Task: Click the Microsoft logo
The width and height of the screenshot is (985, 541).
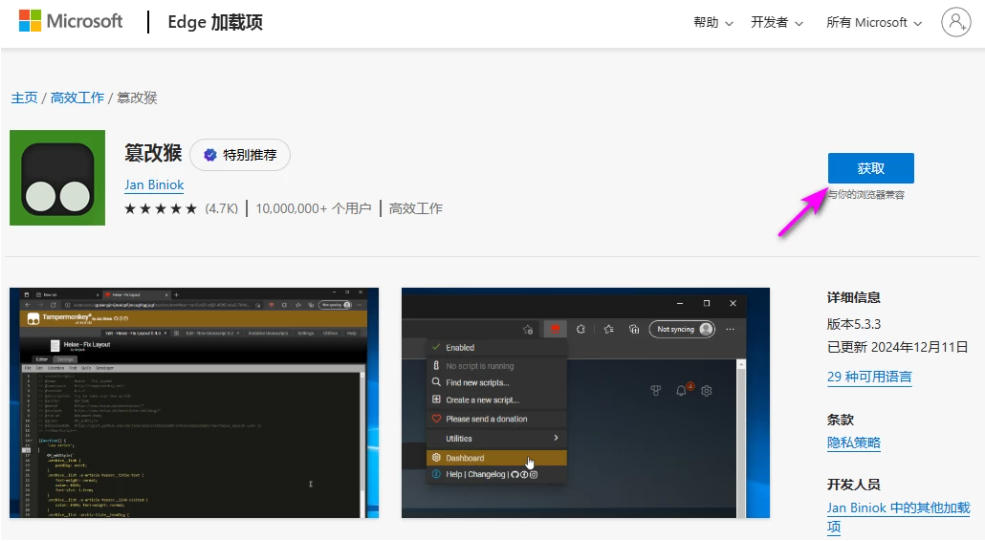Action: pos(70,21)
